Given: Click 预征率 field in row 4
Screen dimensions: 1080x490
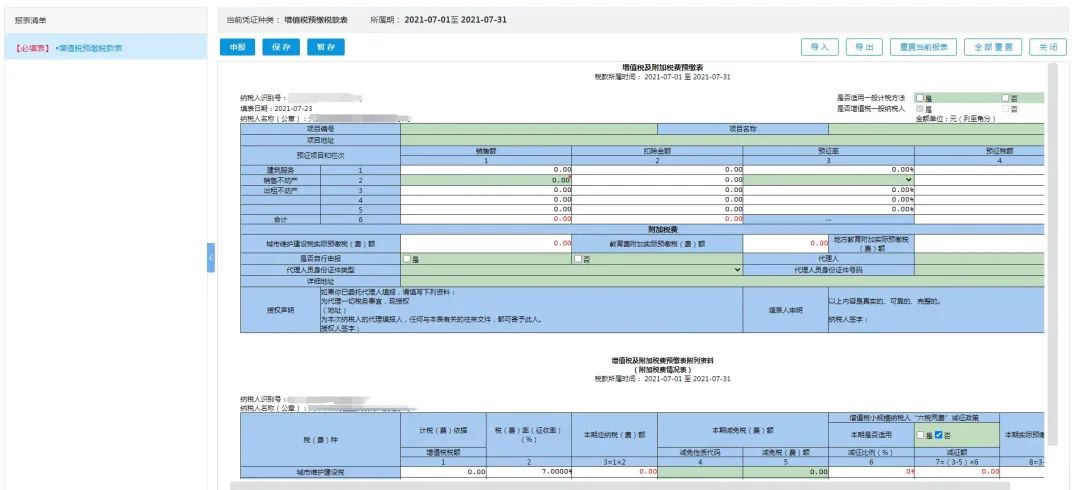Looking at the screenshot, I should (x=829, y=199).
